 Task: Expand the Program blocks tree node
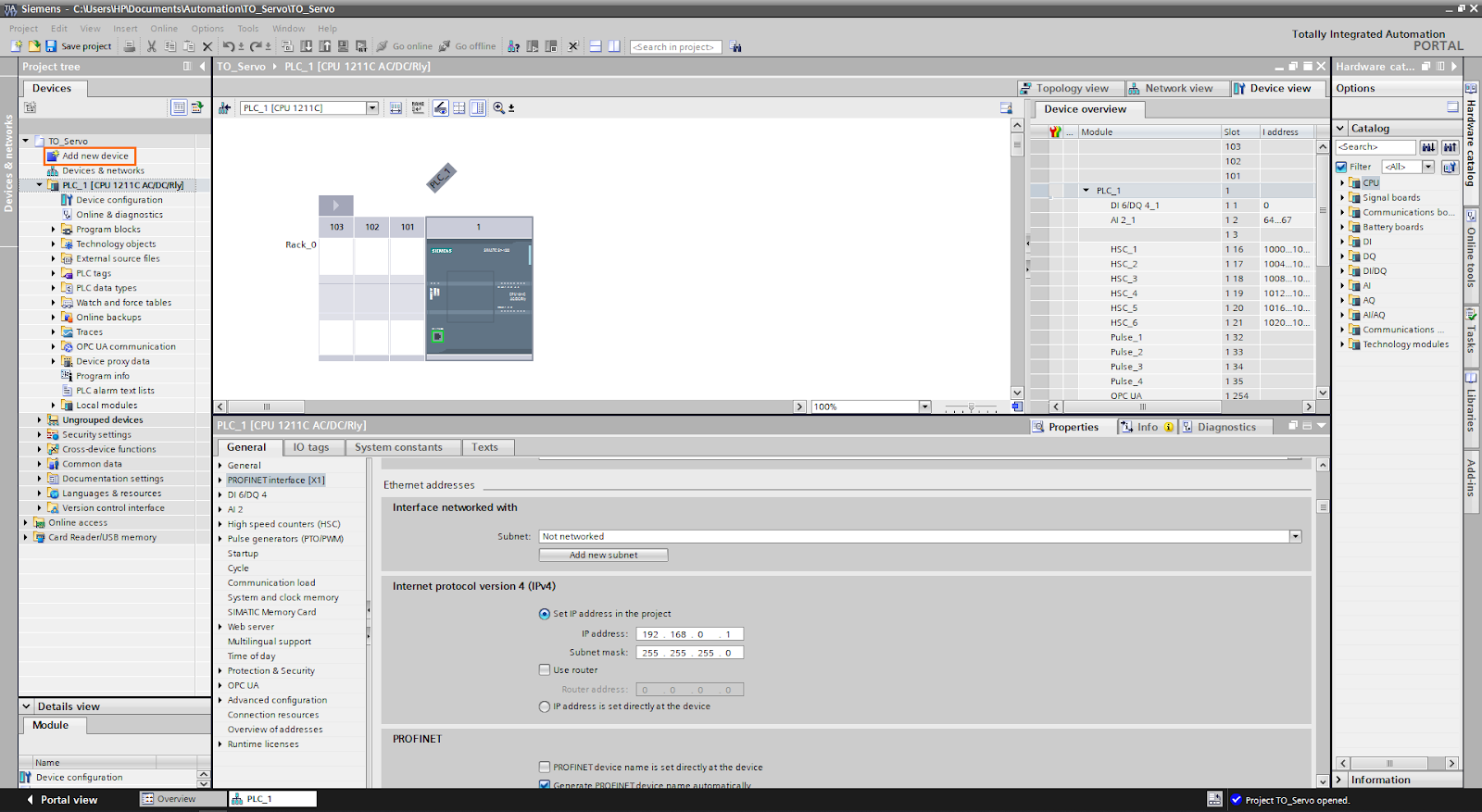tap(53, 230)
